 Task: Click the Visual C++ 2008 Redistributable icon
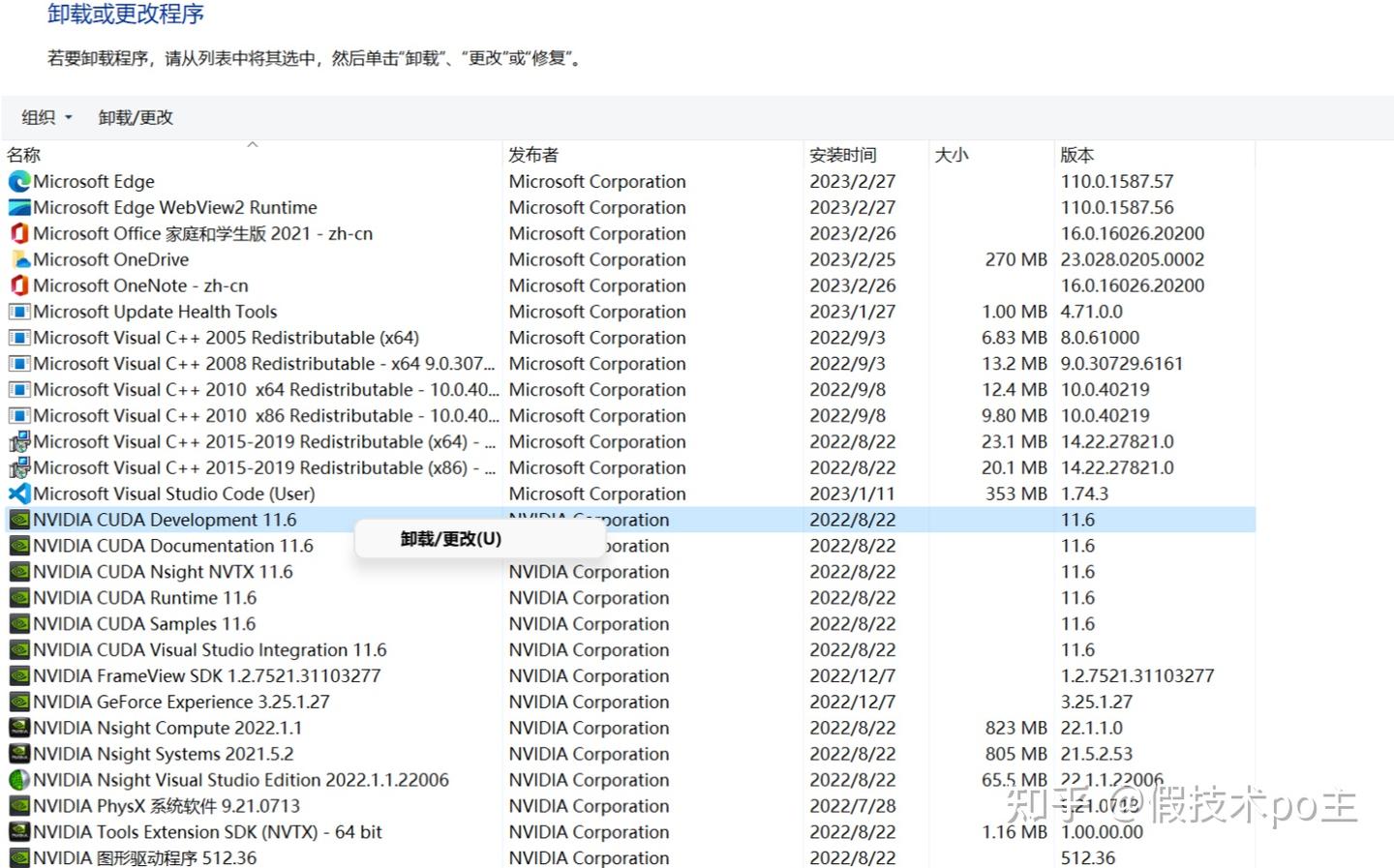[x=19, y=364]
